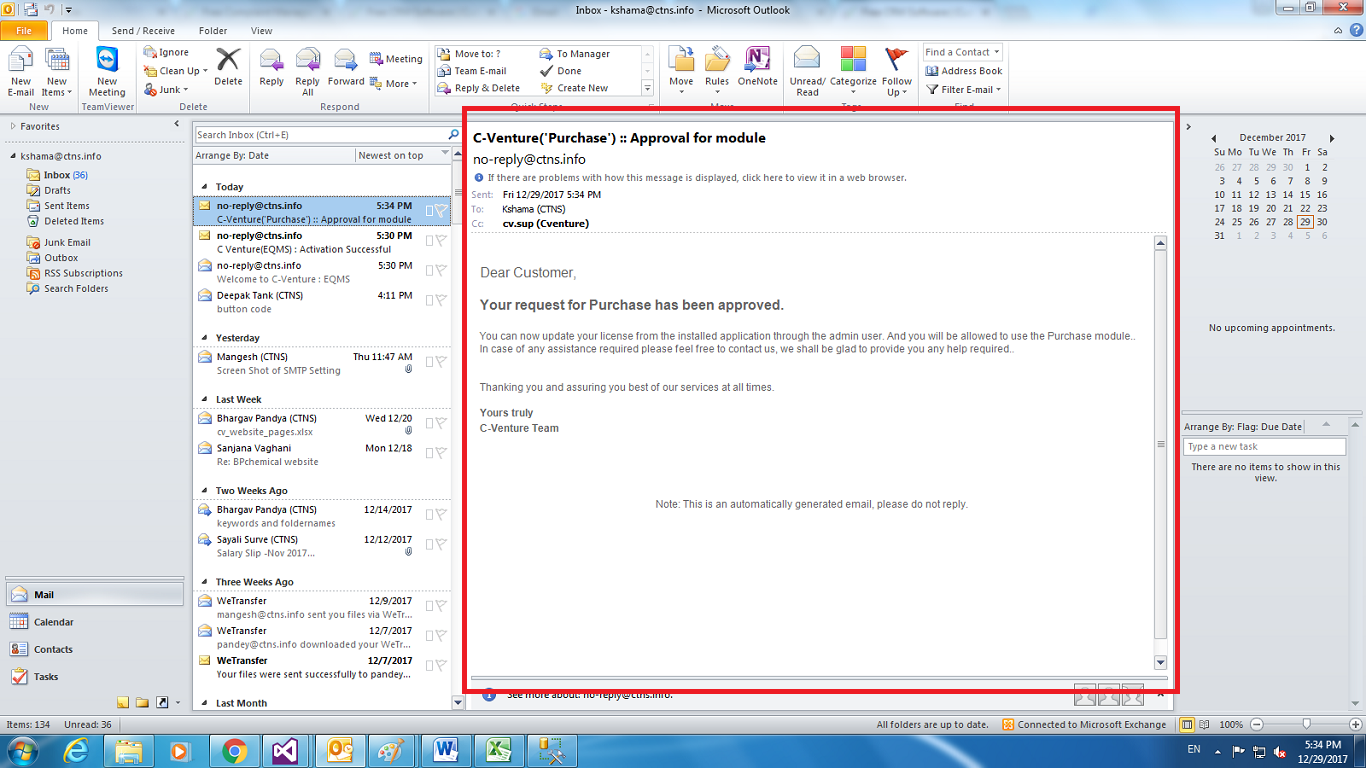Open the Arrange By: Date header
This screenshot has height=768, width=1366.
[274, 155]
